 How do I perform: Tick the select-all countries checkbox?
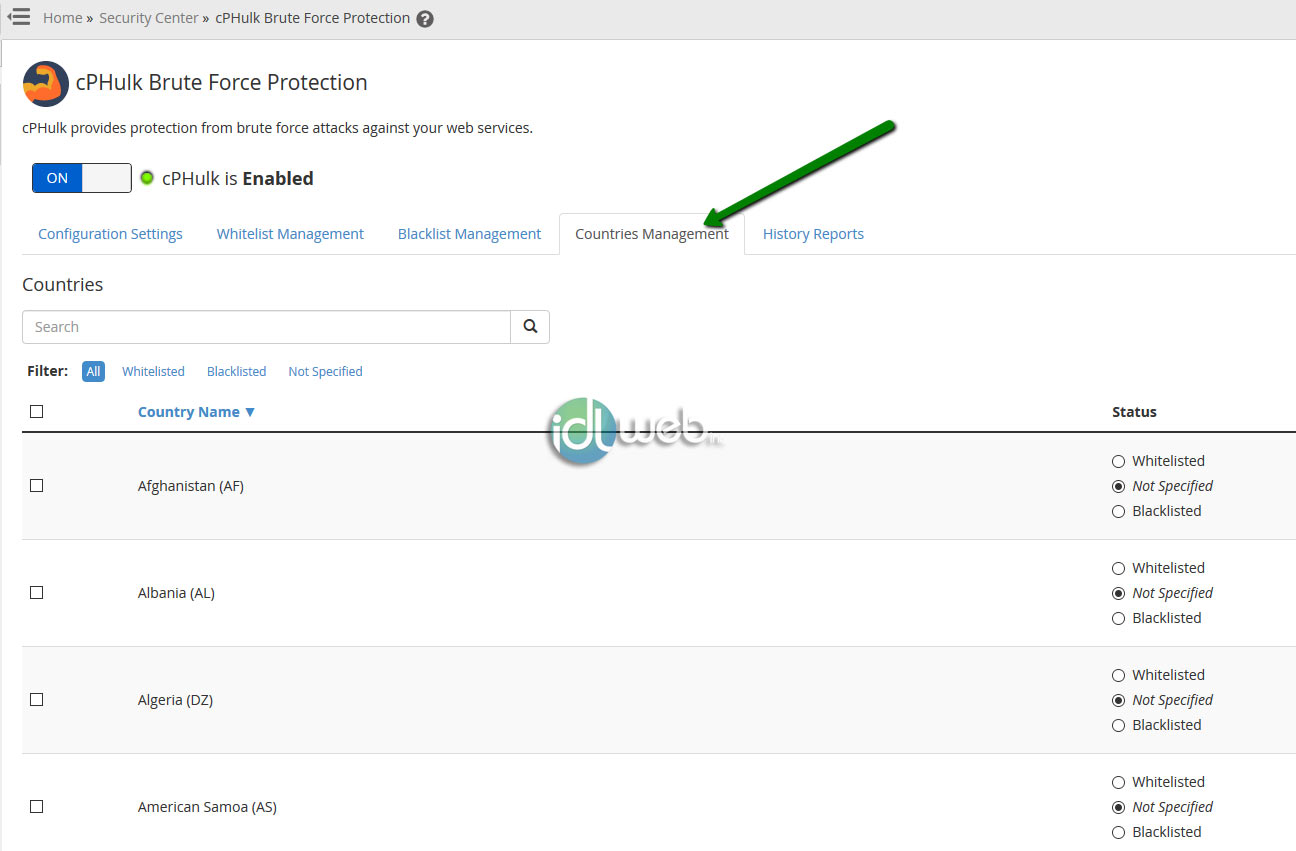37,411
